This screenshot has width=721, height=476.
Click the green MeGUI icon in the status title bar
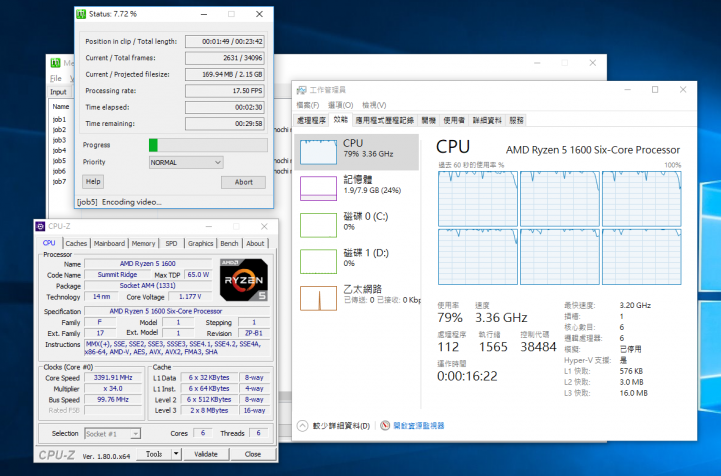[81, 14]
